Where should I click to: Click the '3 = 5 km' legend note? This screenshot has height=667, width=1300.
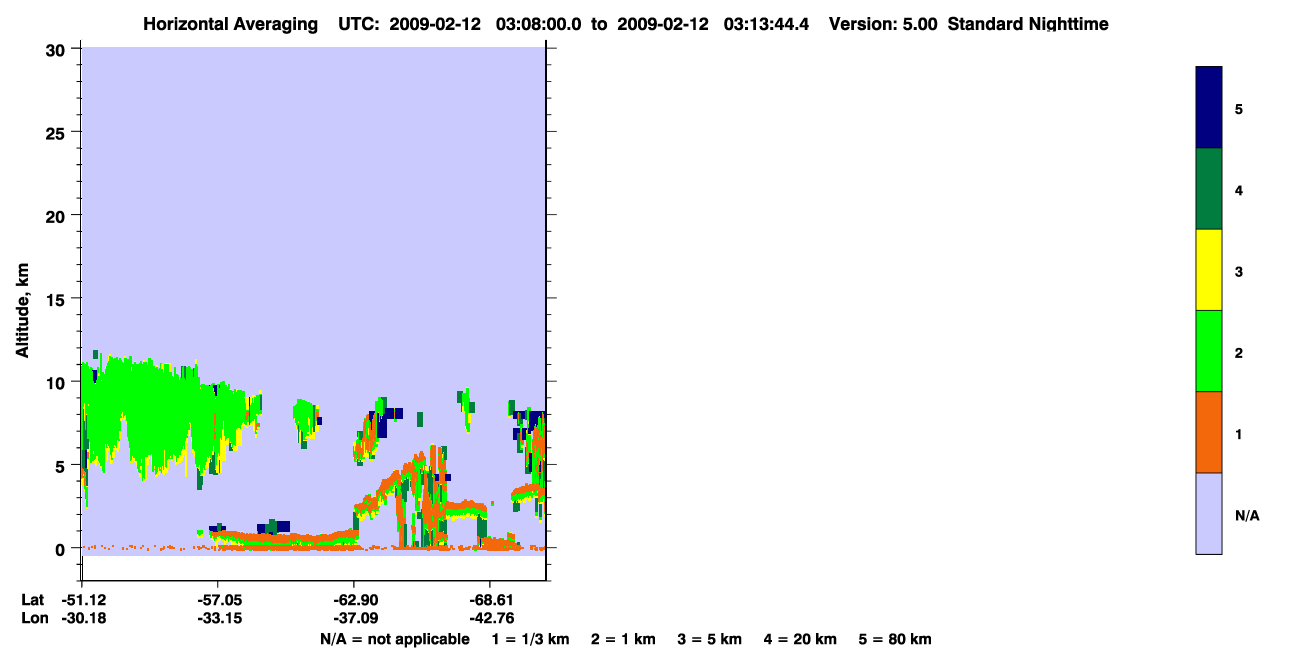pos(710,639)
